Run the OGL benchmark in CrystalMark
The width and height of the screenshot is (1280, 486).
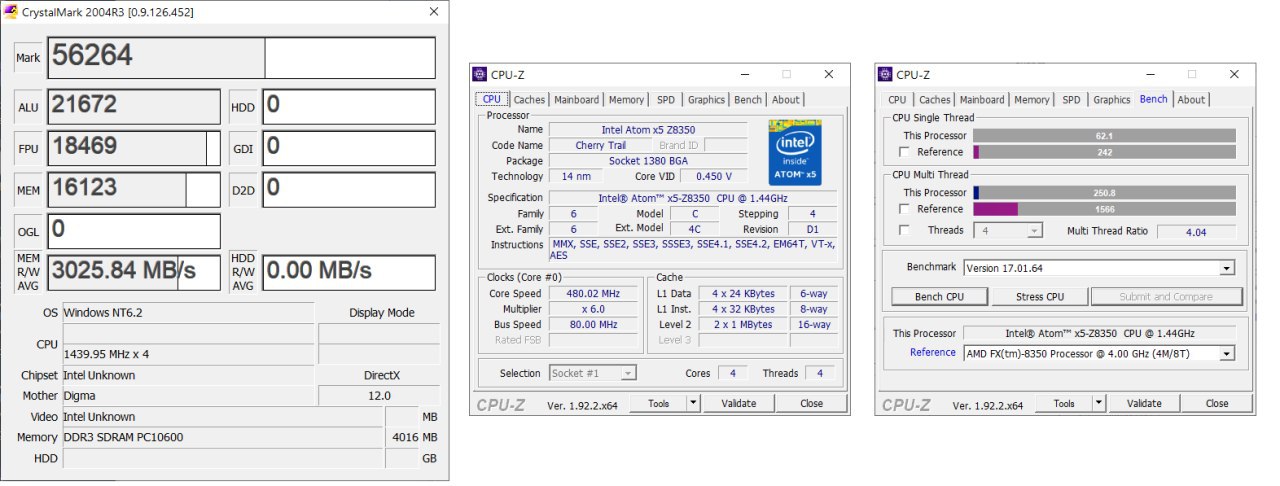(x=28, y=231)
